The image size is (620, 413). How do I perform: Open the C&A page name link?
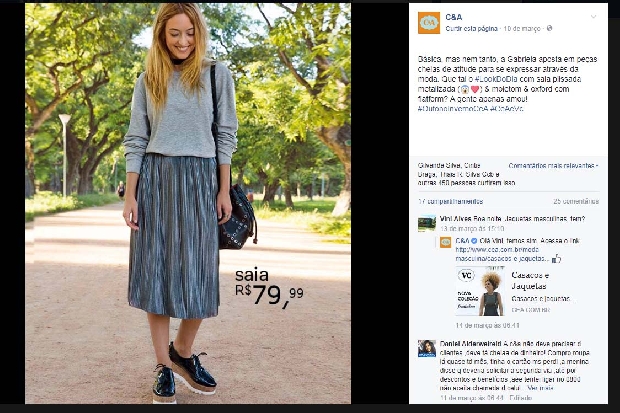[x=454, y=17]
